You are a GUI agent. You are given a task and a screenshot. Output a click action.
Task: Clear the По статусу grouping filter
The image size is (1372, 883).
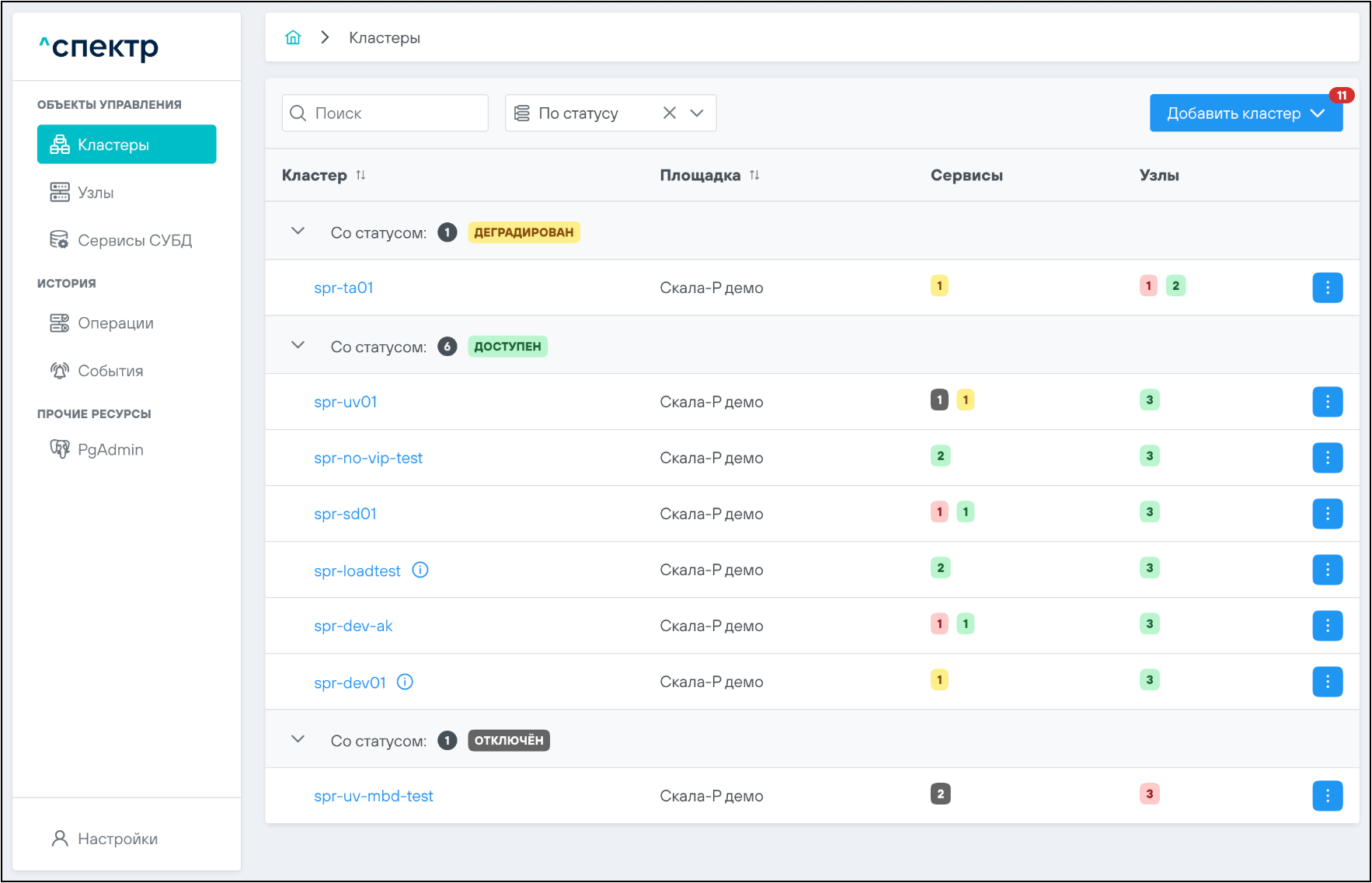[x=669, y=113]
